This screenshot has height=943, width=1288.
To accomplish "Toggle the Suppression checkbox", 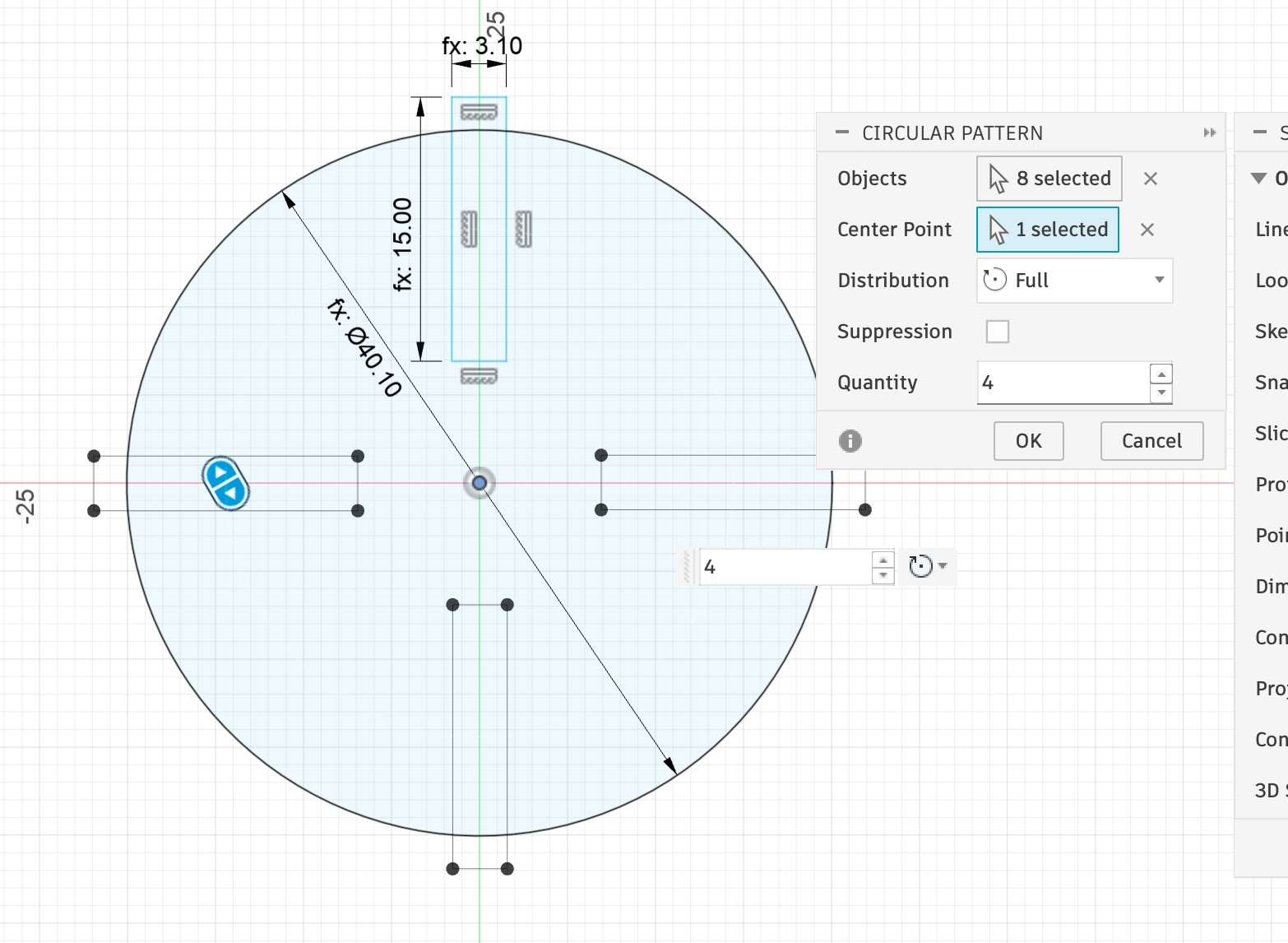I will click(997, 332).
